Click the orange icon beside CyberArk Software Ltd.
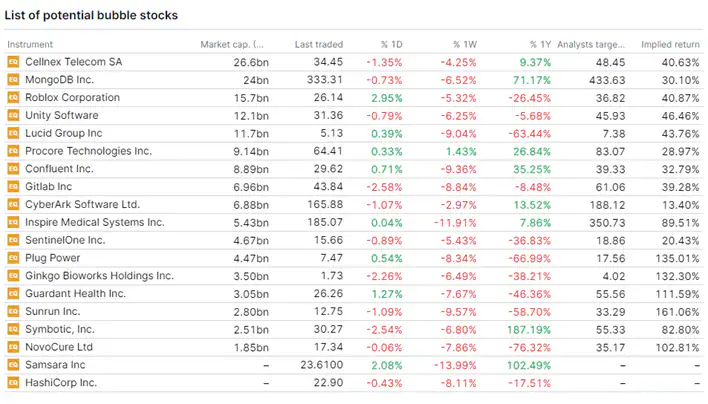Viewport: 708px width, 404px height. click(13, 204)
